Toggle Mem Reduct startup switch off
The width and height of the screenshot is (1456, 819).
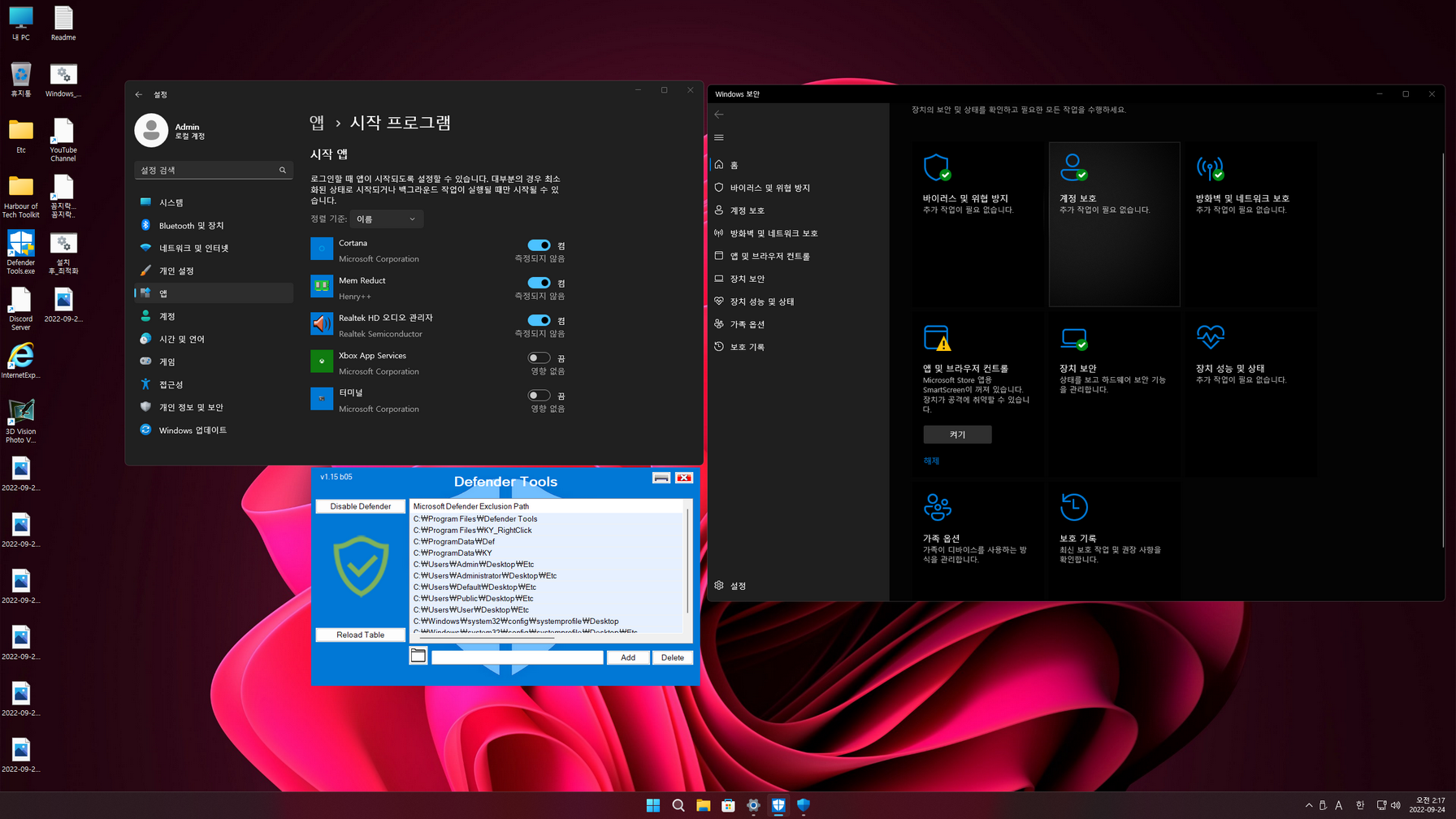tap(539, 282)
